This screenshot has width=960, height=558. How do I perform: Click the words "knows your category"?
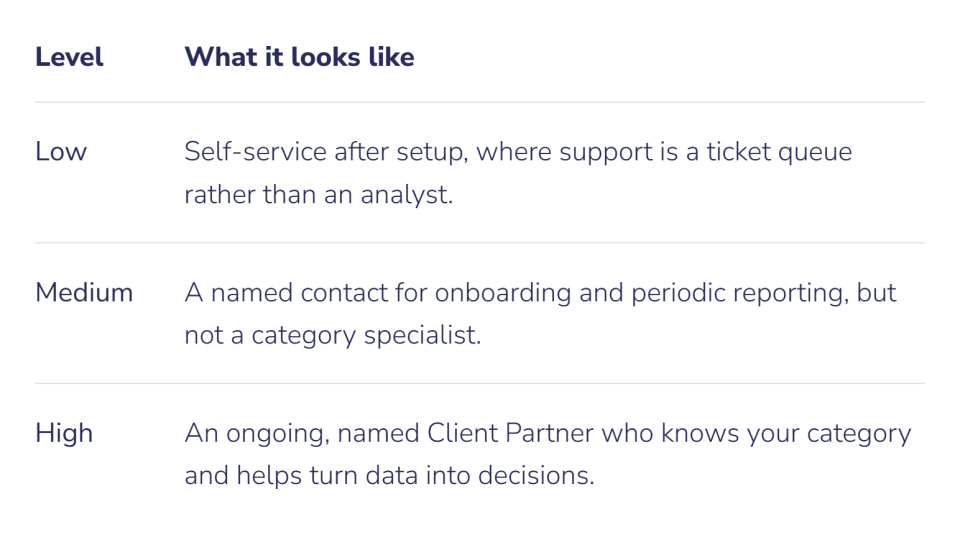(786, 434)
